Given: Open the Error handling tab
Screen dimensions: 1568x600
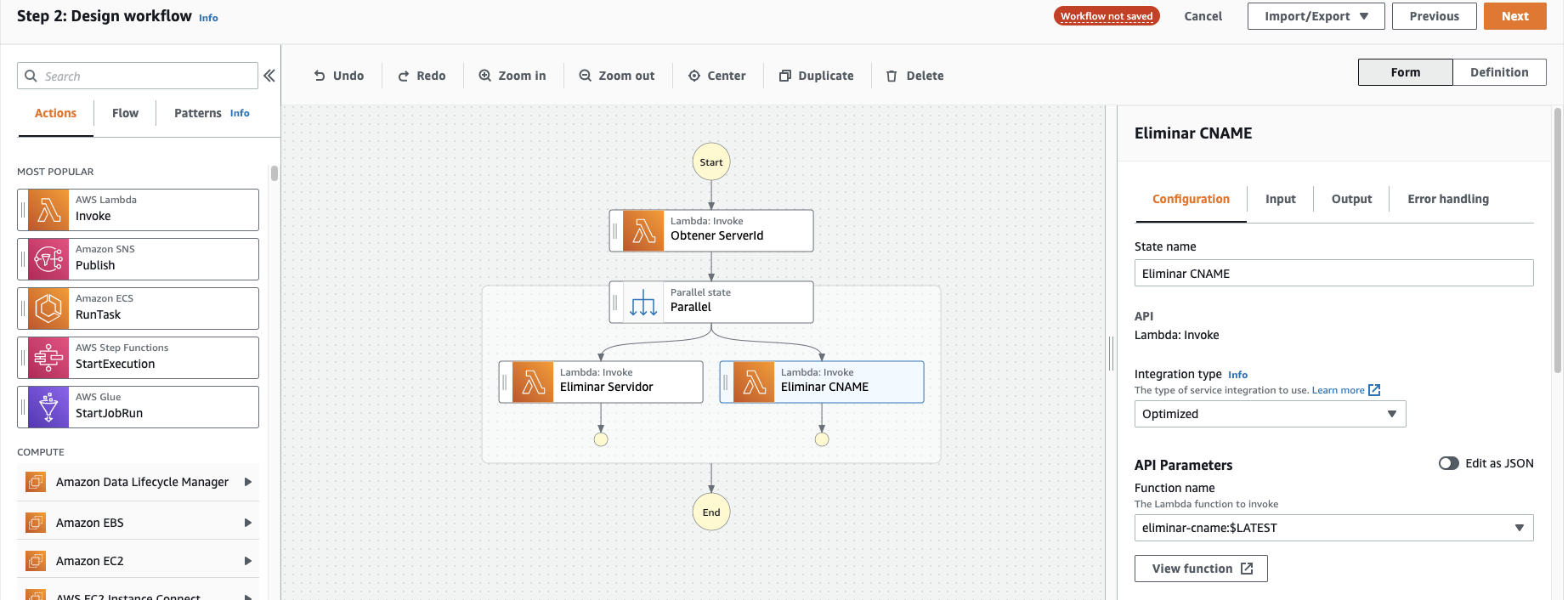Looking at the screenshot, I should click(1447, 199).
